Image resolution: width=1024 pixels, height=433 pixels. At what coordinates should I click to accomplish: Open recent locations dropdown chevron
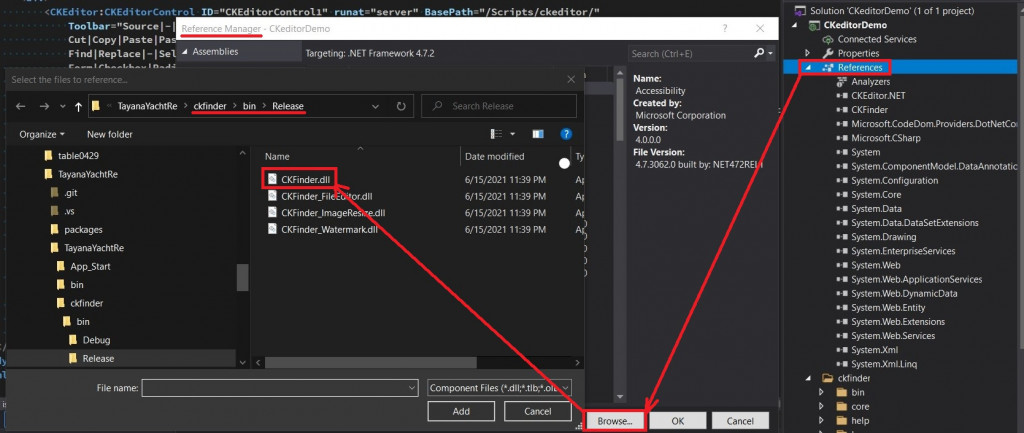point(63,106)
